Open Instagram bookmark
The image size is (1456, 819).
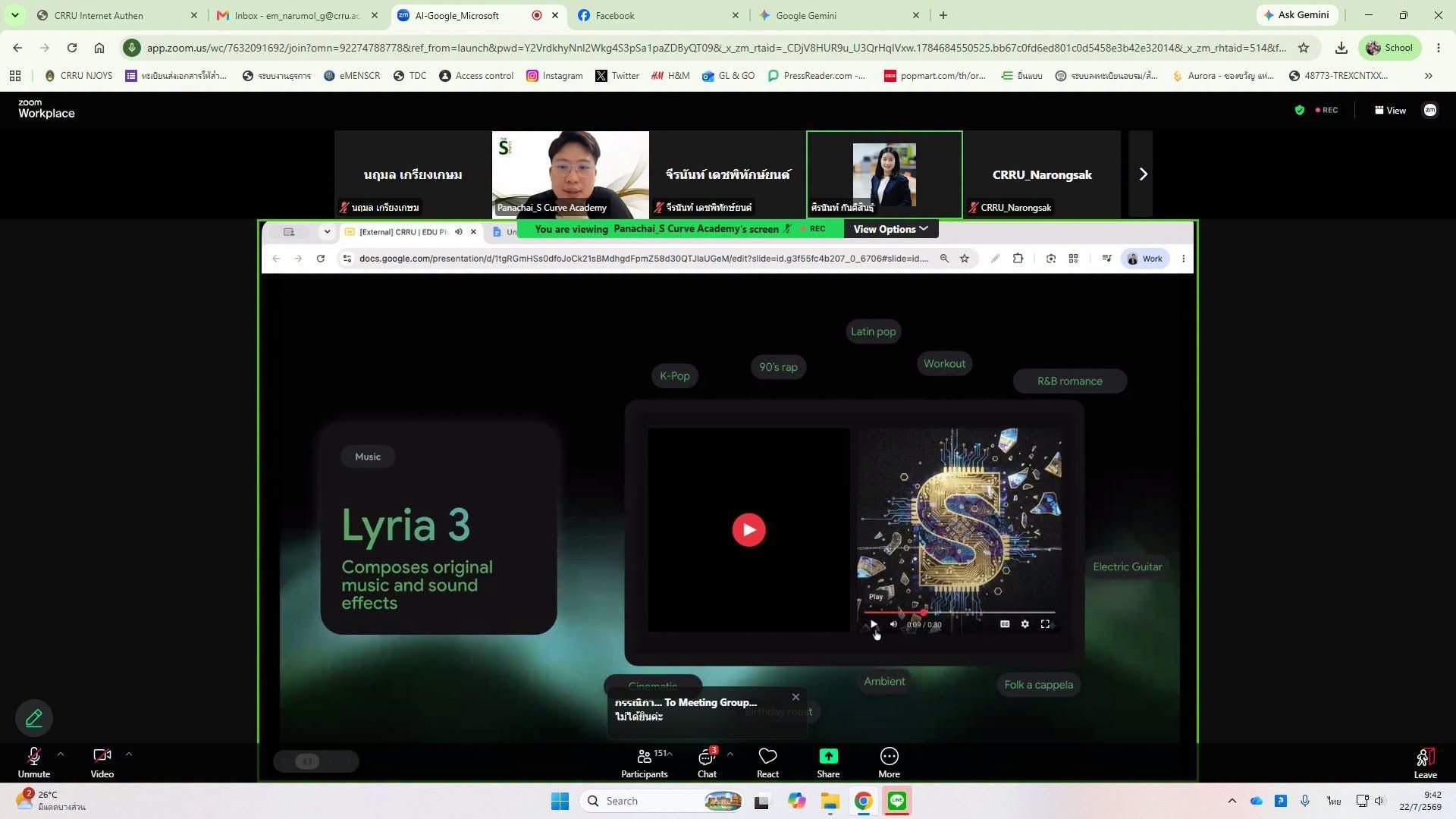[555, 76]
